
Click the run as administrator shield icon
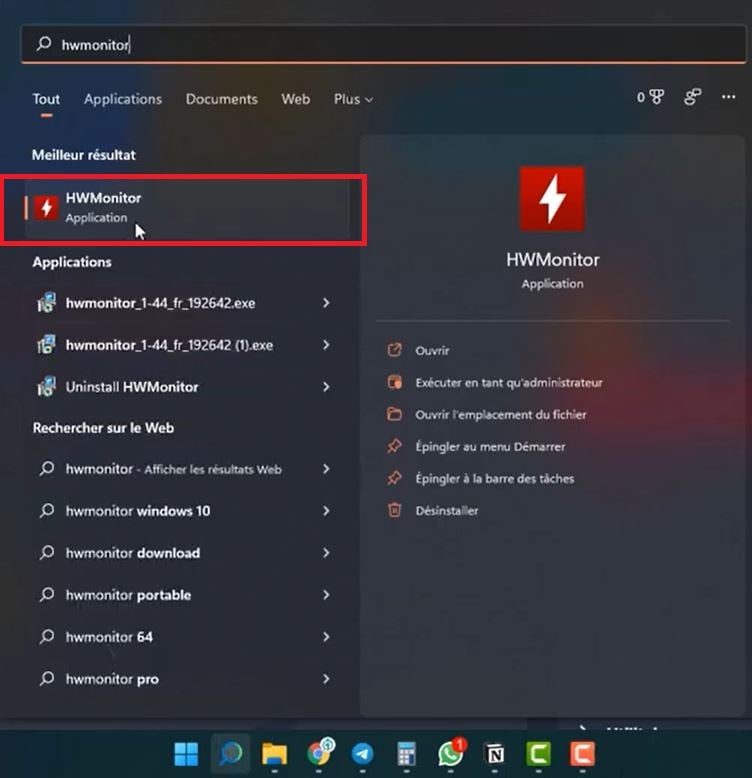point(394,382)
